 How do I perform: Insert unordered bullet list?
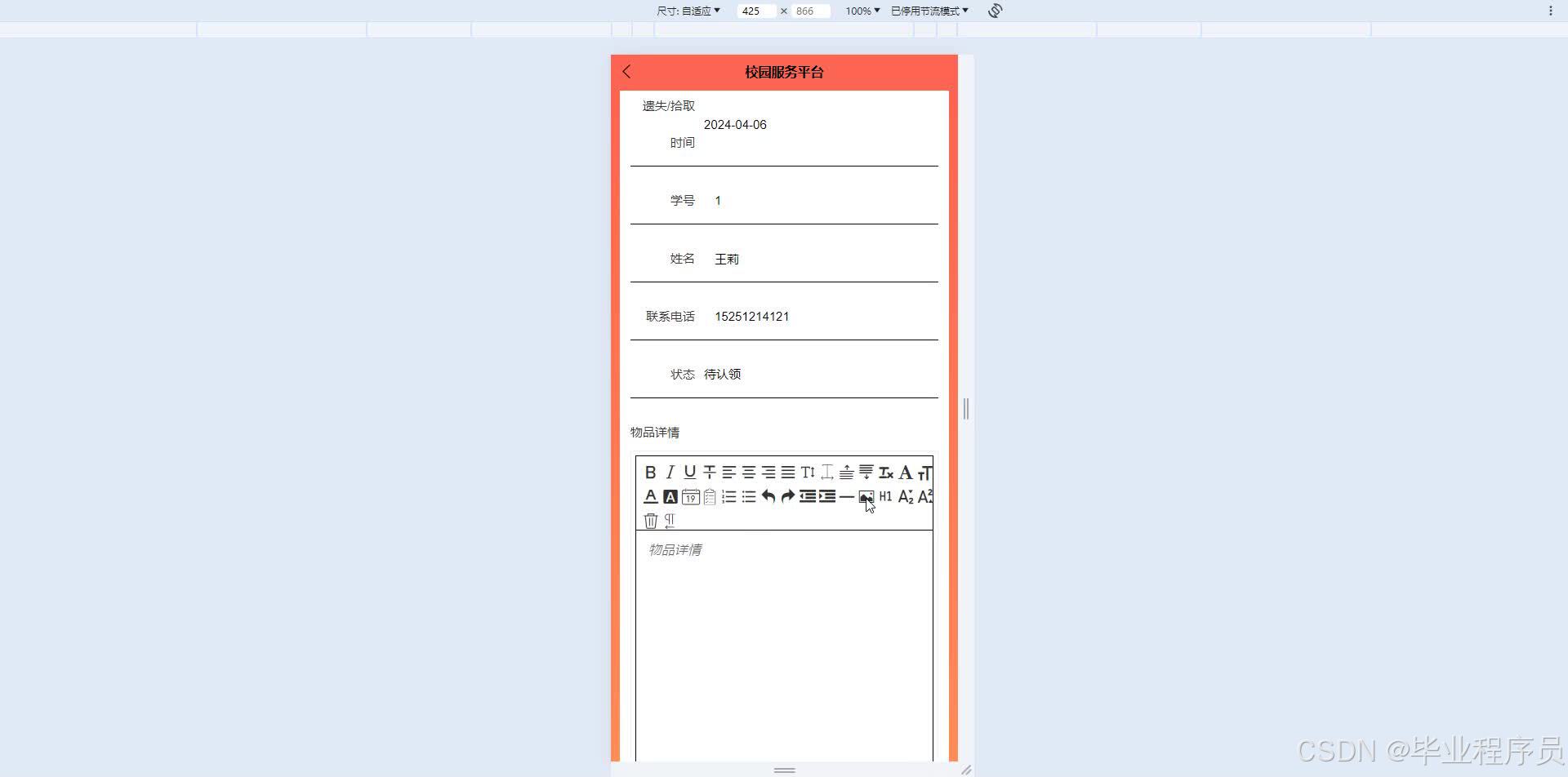[x=748, y=496]
